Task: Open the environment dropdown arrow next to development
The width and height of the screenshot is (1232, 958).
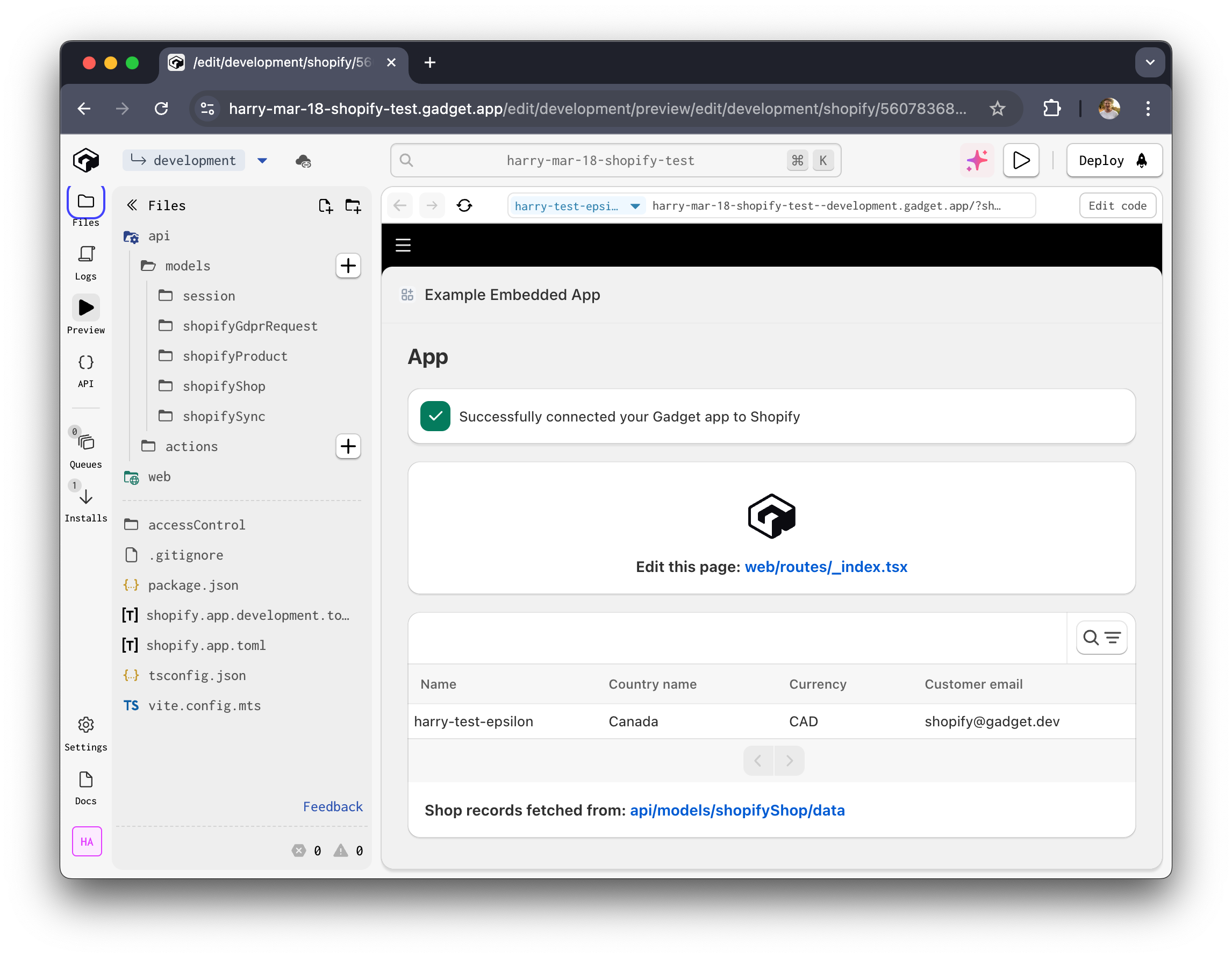Action: [x=262, y=160]
